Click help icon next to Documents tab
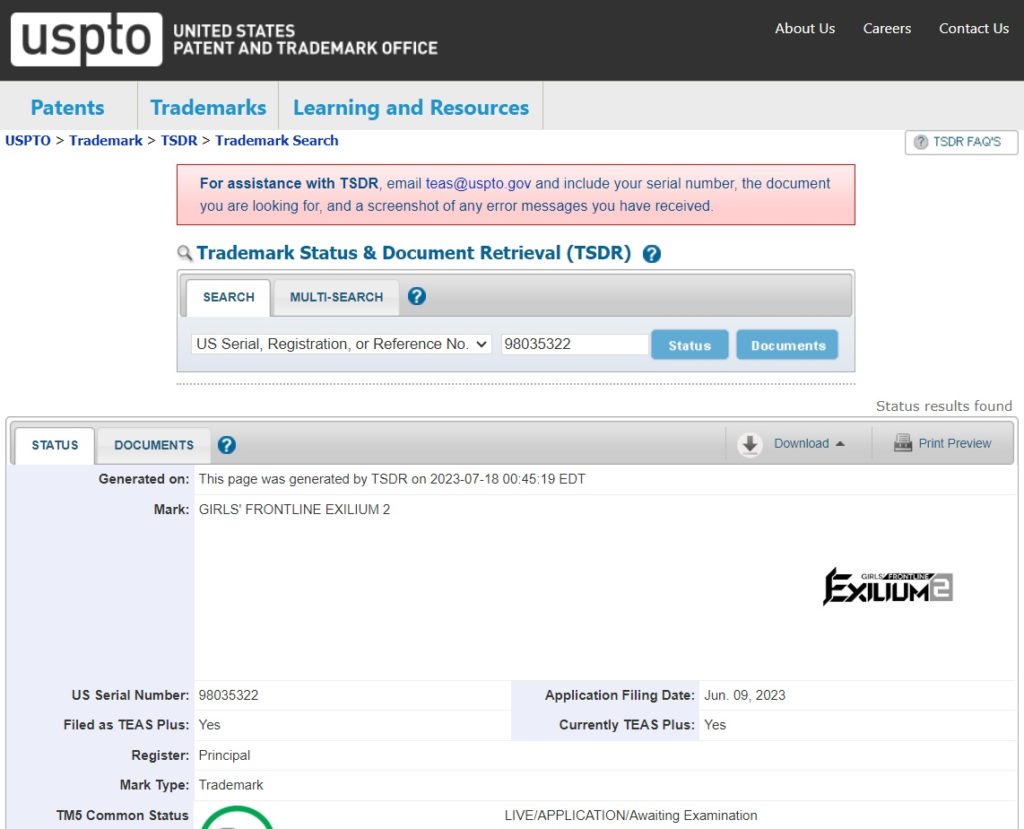 click(x=227, y=445)
